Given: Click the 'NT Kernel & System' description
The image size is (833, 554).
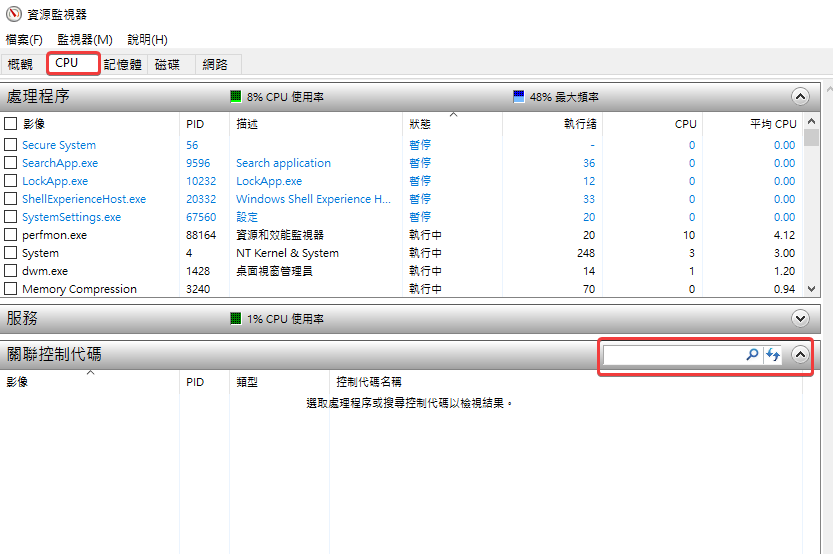Looking at the screenshot, I should [287, 253].
